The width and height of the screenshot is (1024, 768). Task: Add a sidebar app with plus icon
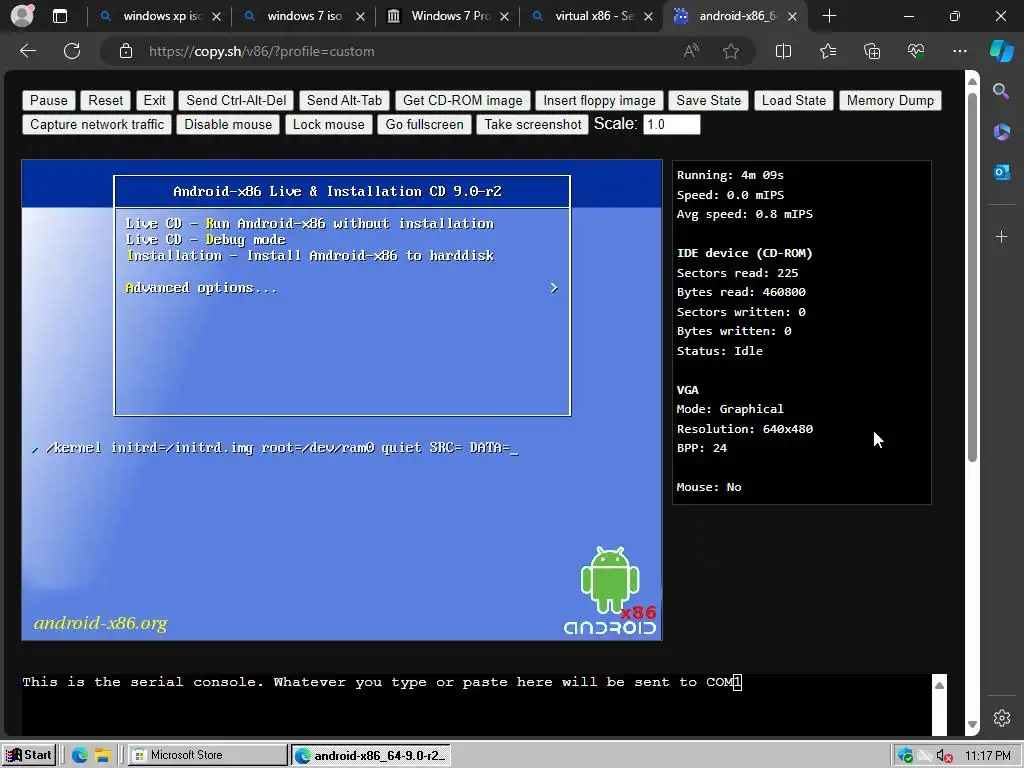pos(1001,236)
